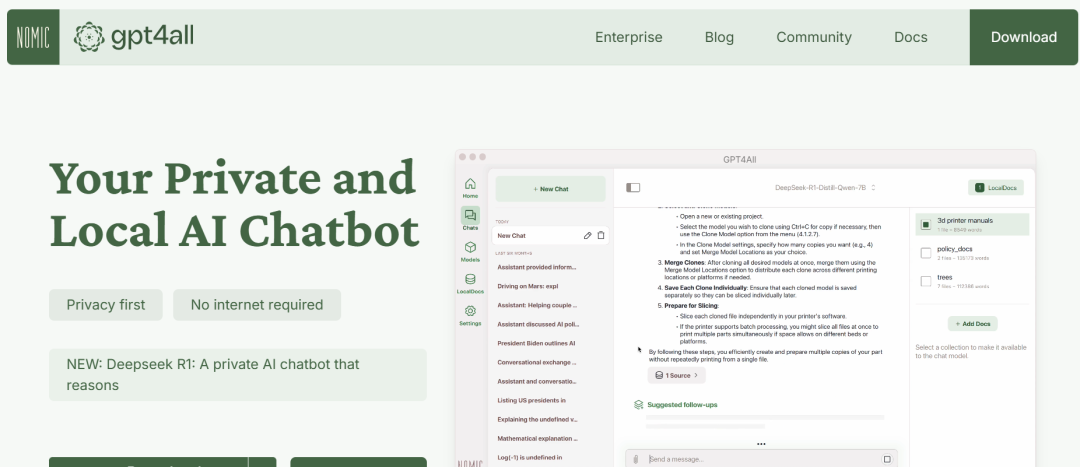The height and width of the screenshot is (467, 1080).
Task: Click the + New Chat button
Action: point(550,189)
